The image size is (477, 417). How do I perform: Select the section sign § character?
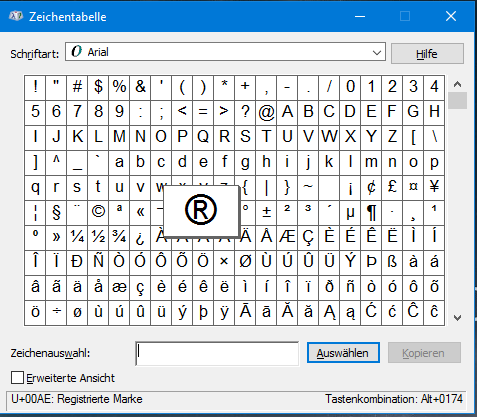[x=56, y=213]
